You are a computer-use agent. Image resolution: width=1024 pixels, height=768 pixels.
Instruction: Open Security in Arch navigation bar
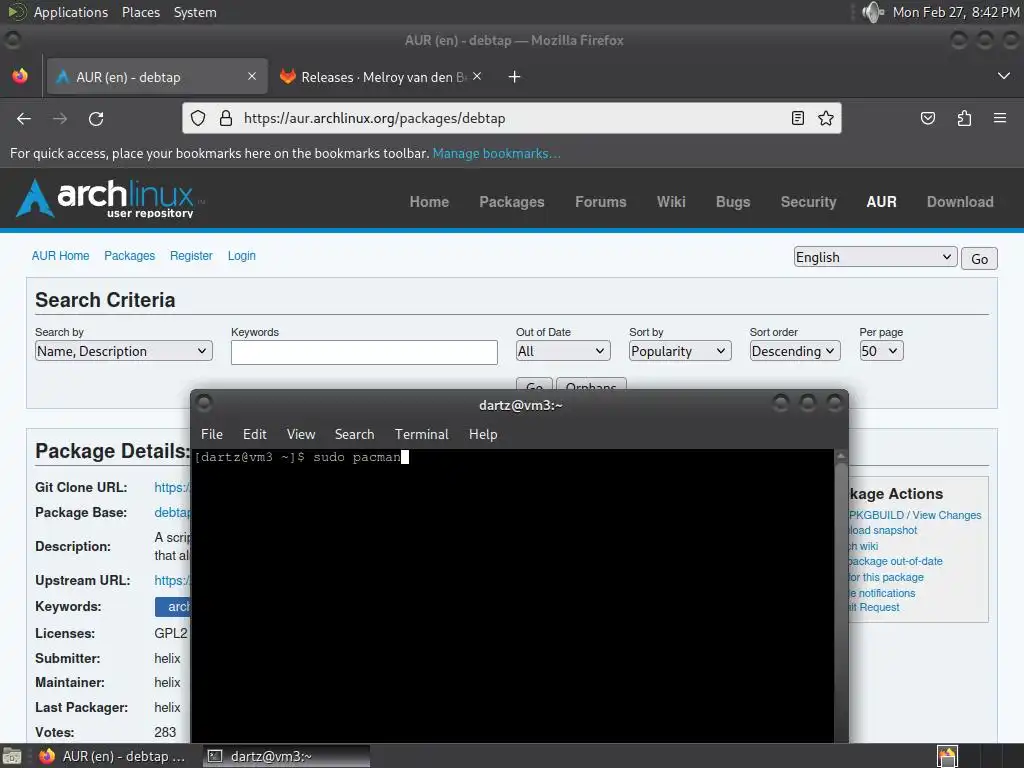pyautogui.click(x=808, y=202)
